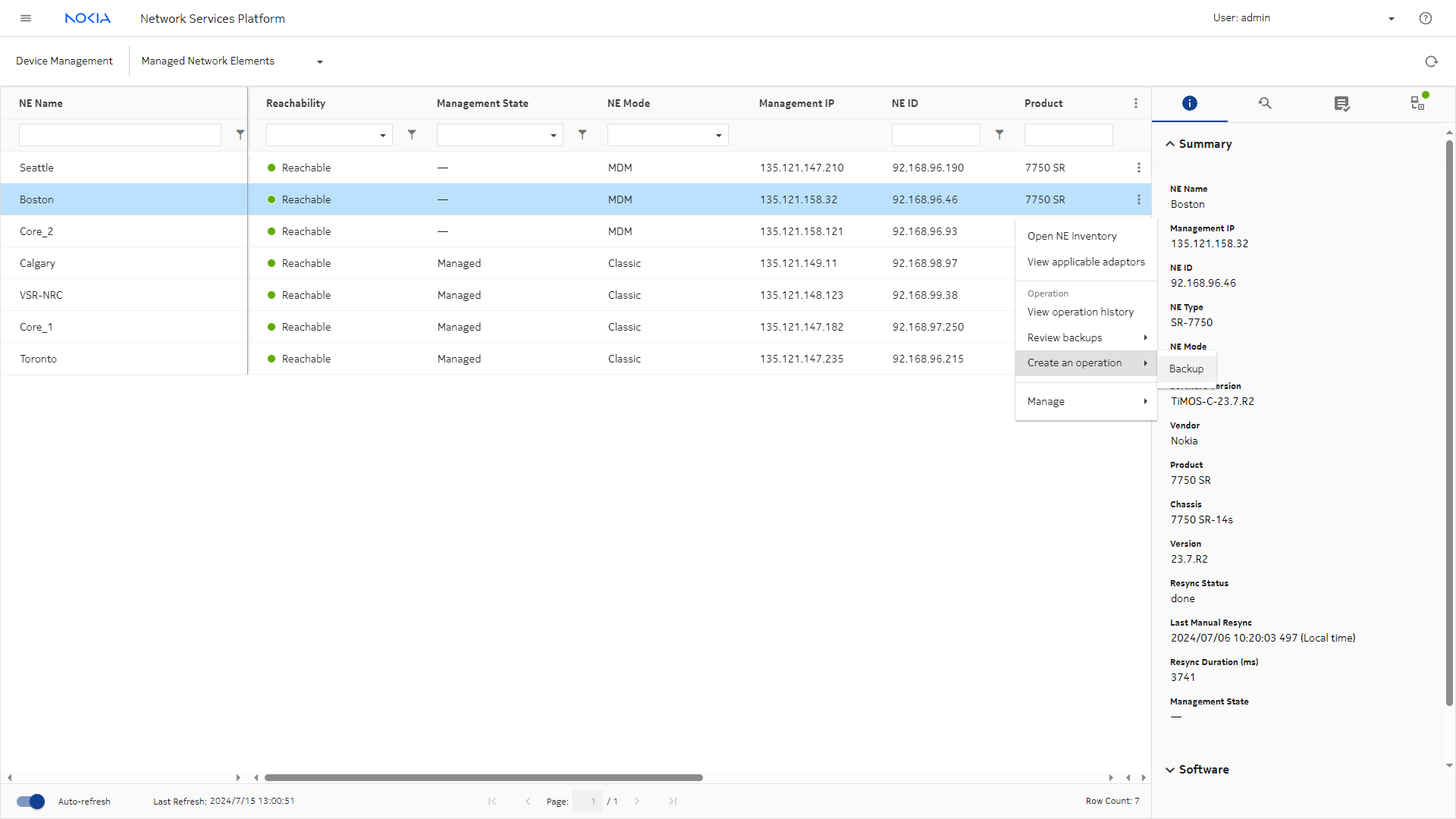Toggle the Auto-refresh switch
1456x819 pixels.
[31, 802]
